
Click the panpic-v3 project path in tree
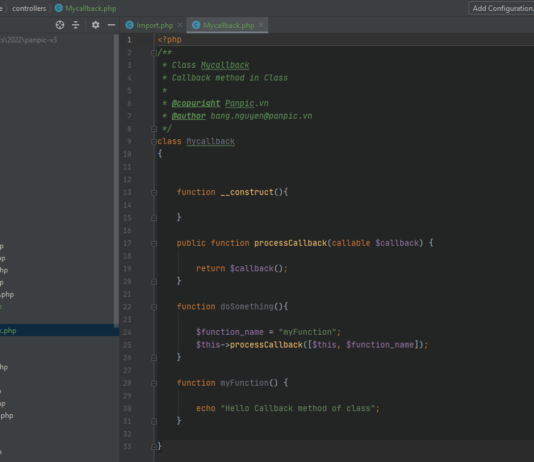tap(29, 40)
